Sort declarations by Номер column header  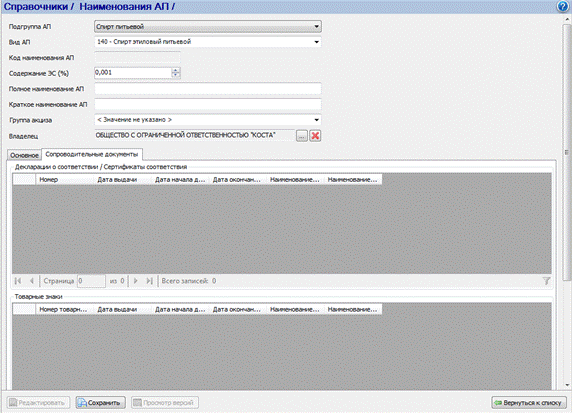pyautogui.click(x=64, y=180)
